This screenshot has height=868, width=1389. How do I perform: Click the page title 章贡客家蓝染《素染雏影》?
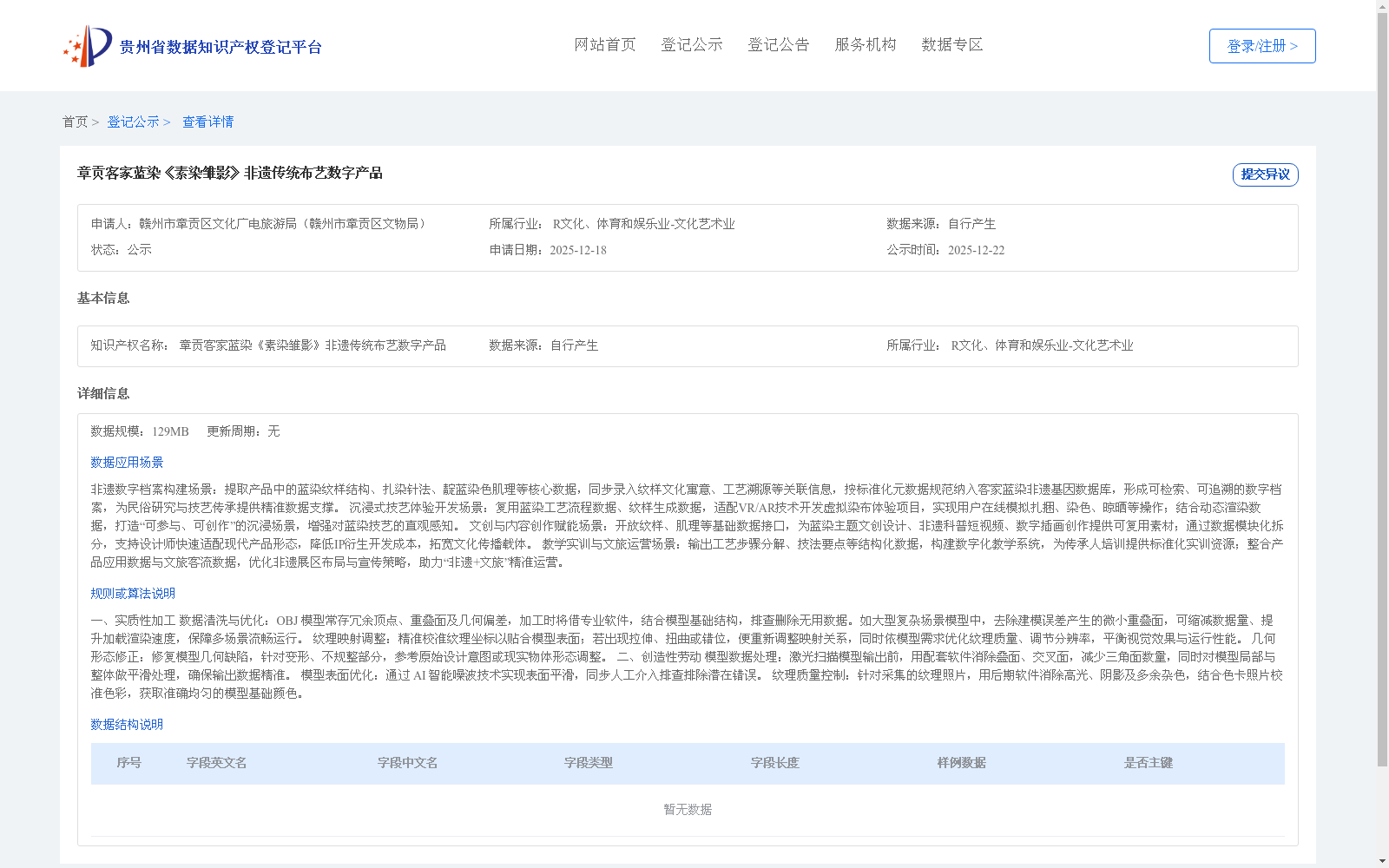[x=230, y=173]
